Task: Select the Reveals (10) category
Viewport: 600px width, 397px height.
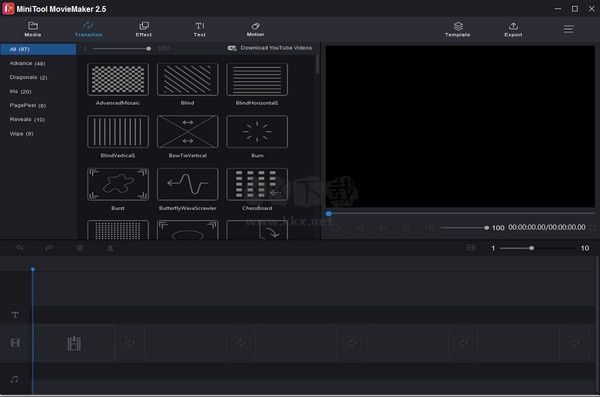Action: pos(27,119)
